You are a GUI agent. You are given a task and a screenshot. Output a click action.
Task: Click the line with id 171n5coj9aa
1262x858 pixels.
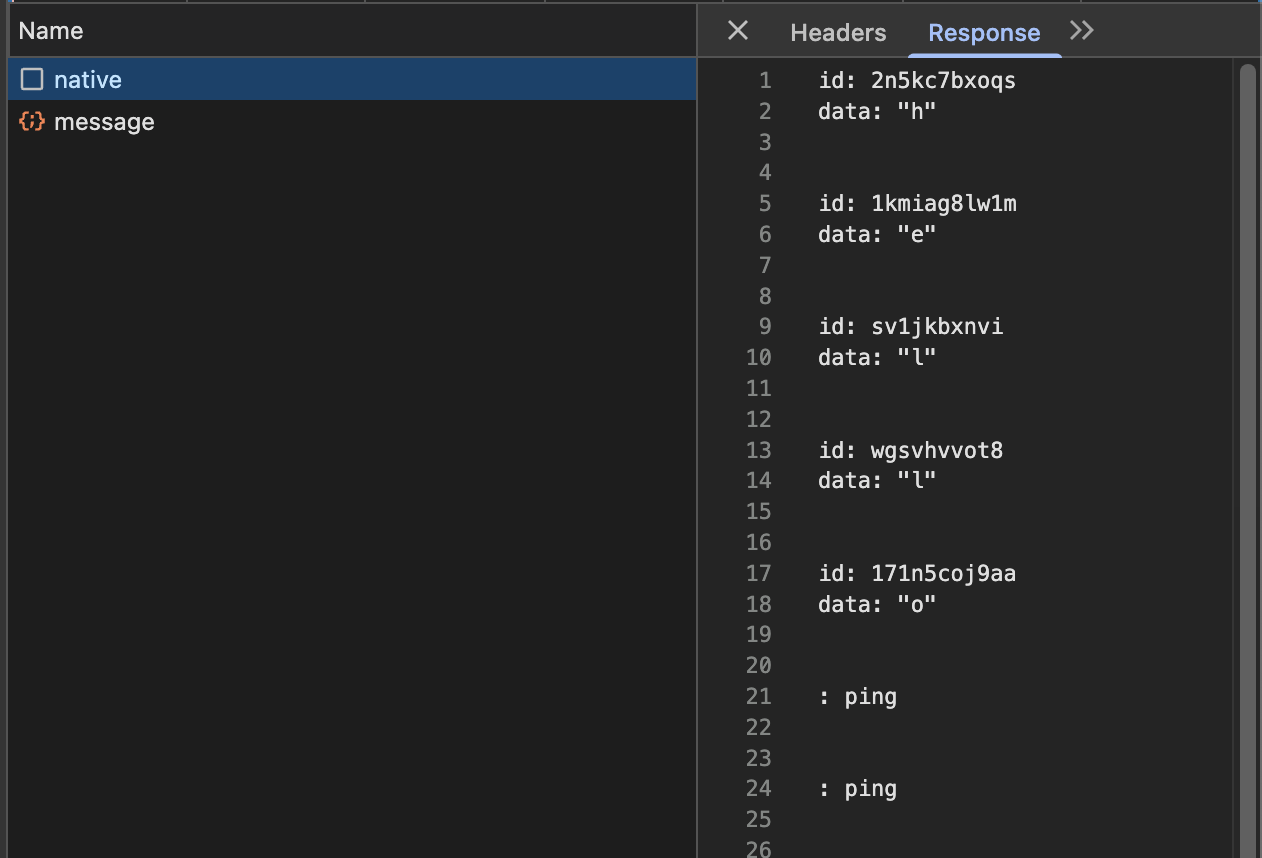coord(916,573)
